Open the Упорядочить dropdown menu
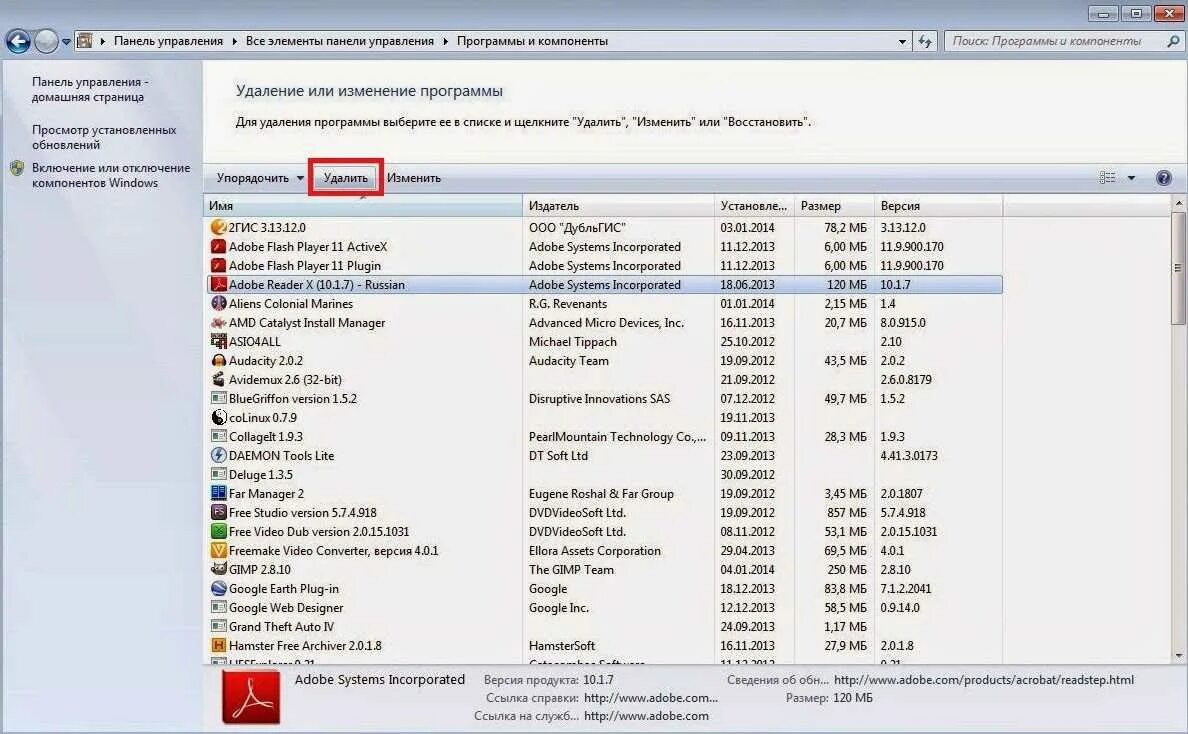This screenshot has width=1188, height=734. (260, 178)
